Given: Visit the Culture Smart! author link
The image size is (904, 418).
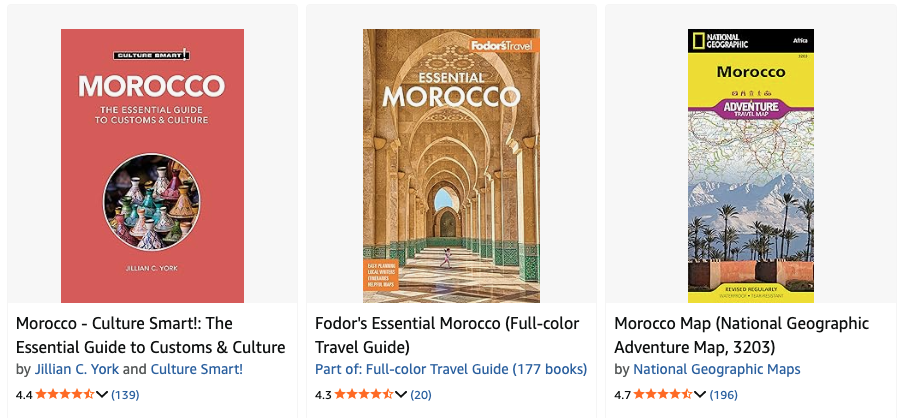Looking at the screenshot, I should click(196, 369).
